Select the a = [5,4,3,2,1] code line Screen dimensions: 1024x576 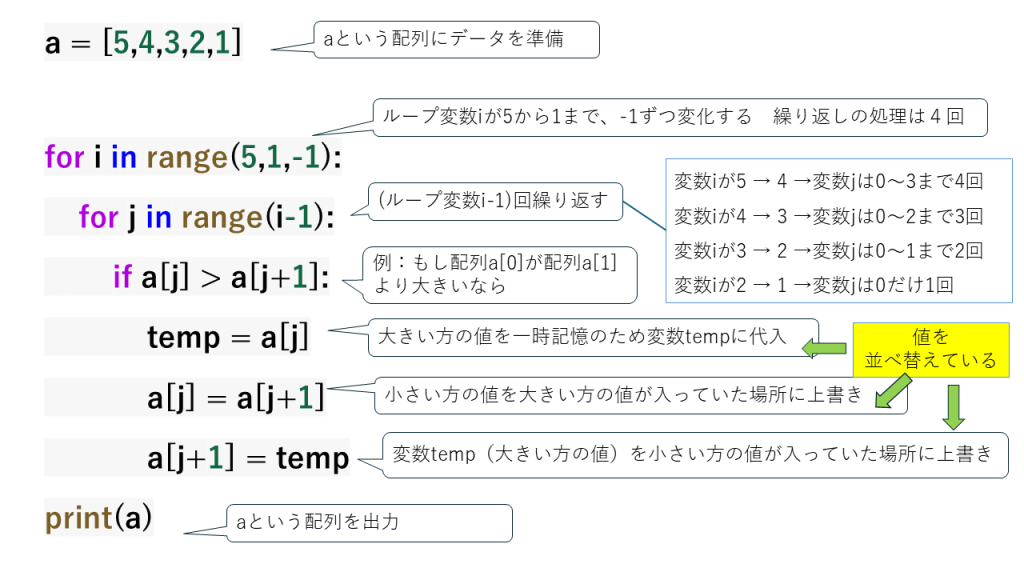pyautogui.click(x=143, y=43)
